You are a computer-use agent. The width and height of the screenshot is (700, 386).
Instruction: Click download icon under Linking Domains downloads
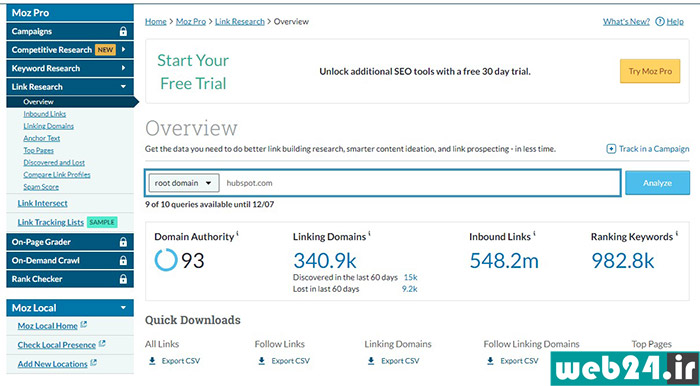coord(371,361)
